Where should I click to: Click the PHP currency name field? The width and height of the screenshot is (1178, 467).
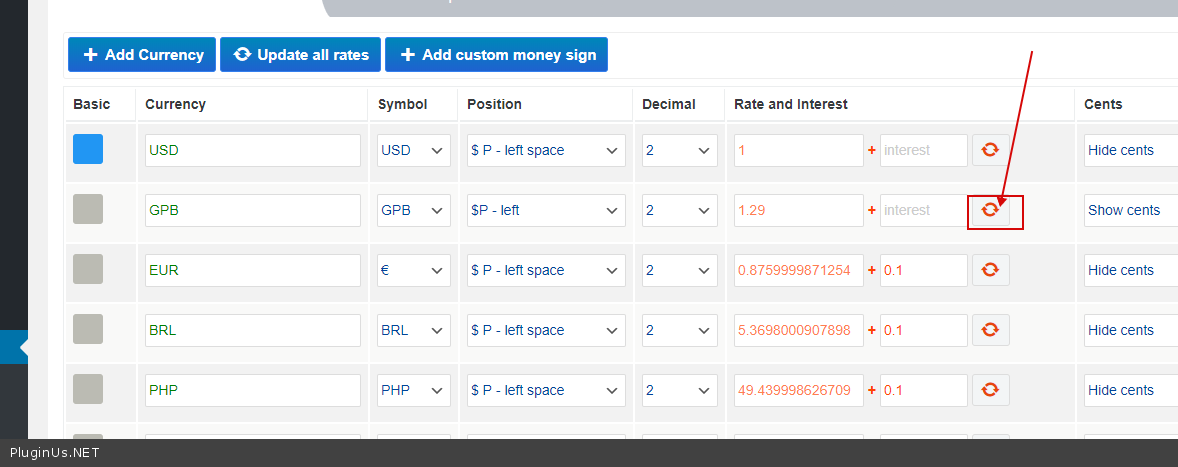(x=252, y=390)
